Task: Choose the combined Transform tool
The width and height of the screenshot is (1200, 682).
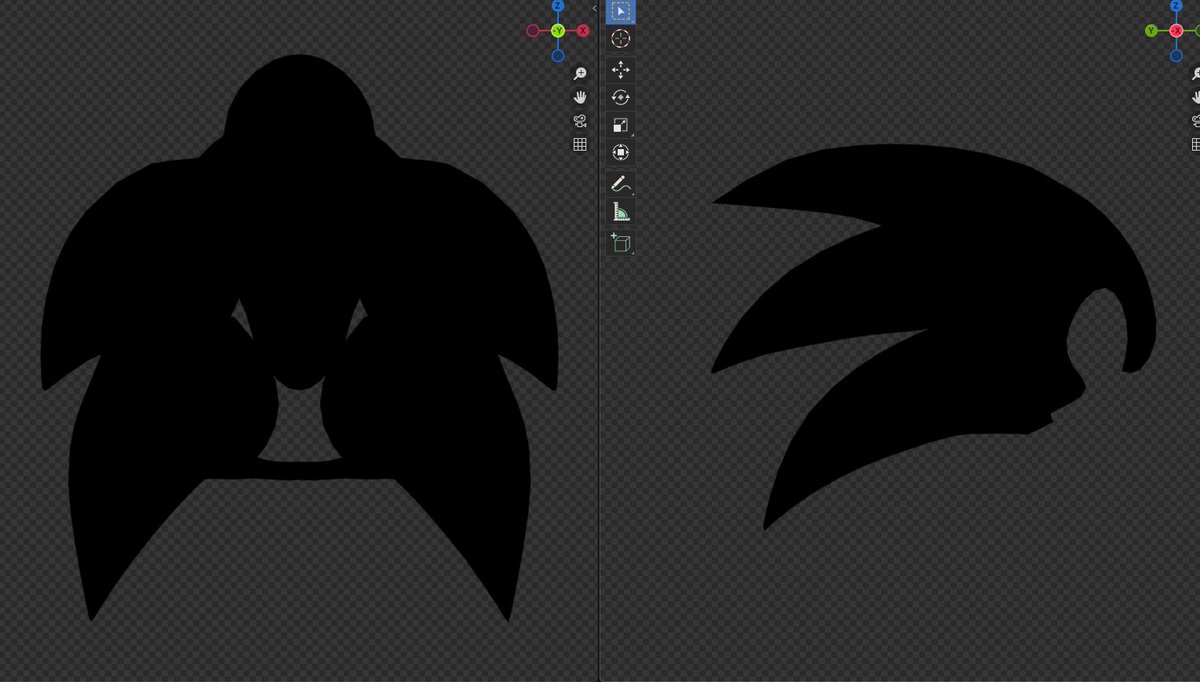Action: pyautogui.click(x=621, y=152)
